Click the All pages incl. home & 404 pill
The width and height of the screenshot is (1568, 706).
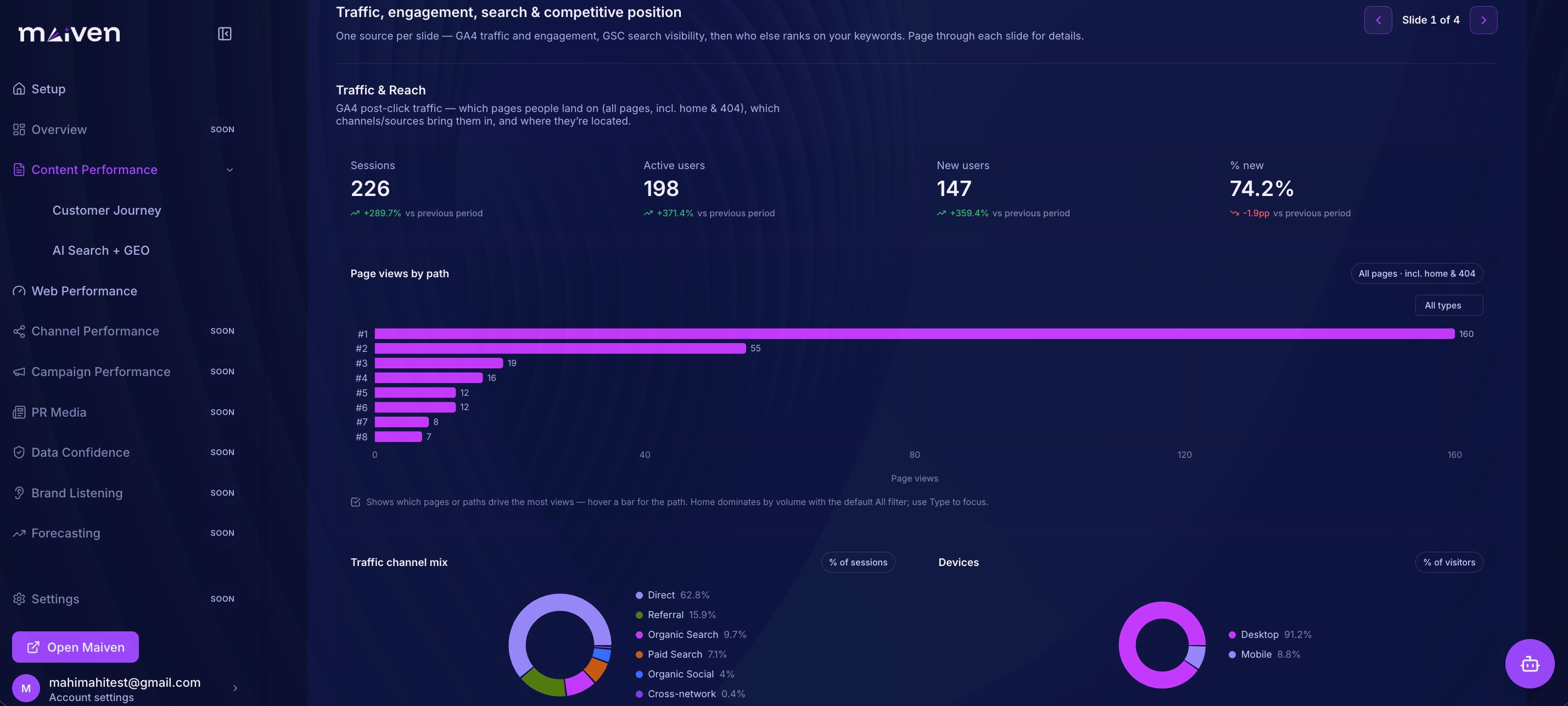1416,273
